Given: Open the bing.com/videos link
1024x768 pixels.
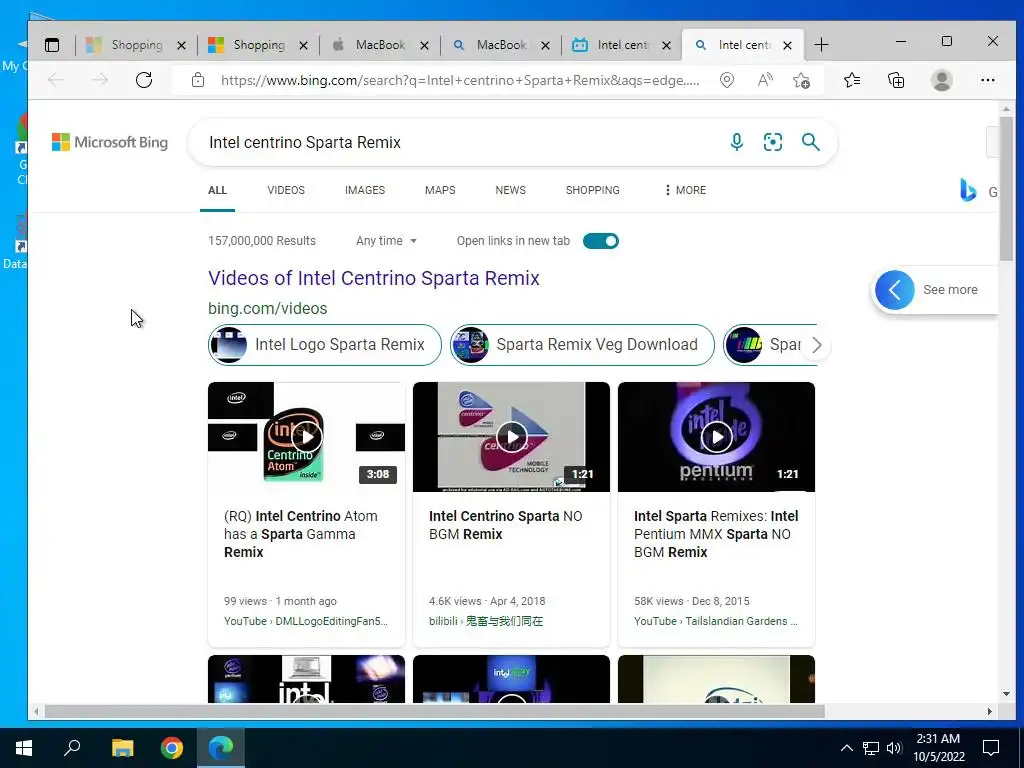Looking at the screenshot, I should 268,308.
